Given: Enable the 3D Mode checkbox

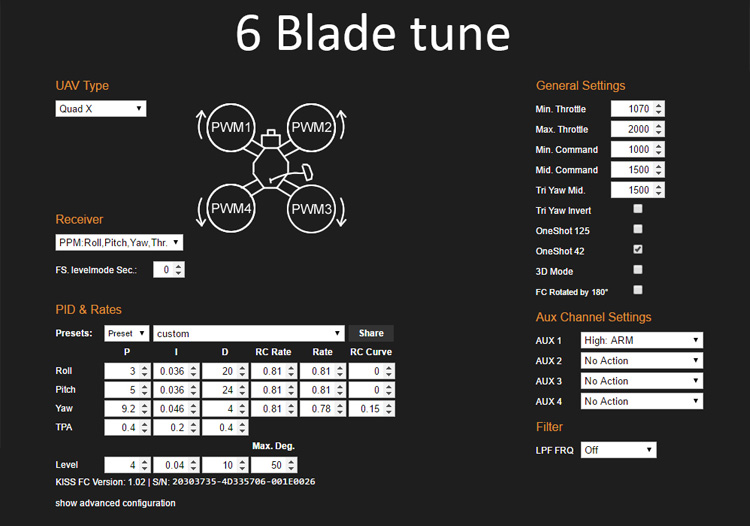Looking at the screenshot, I should point(638,269).
